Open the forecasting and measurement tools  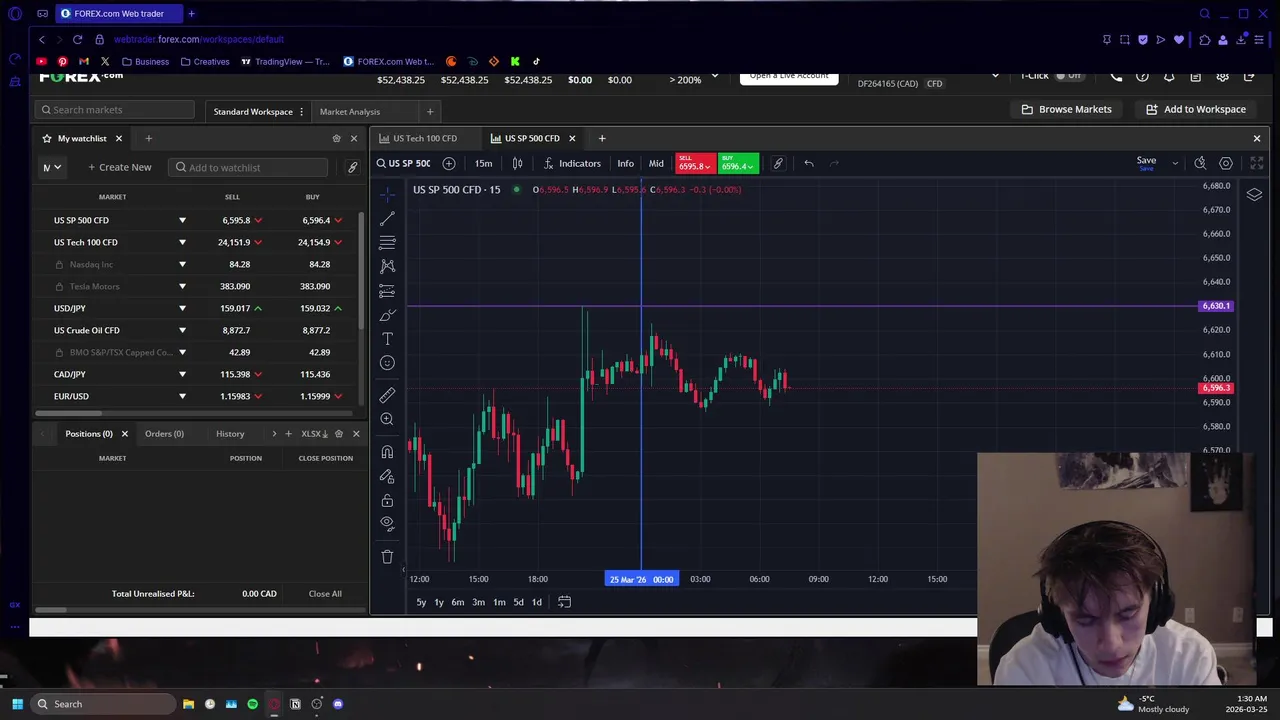click(387, 291)
